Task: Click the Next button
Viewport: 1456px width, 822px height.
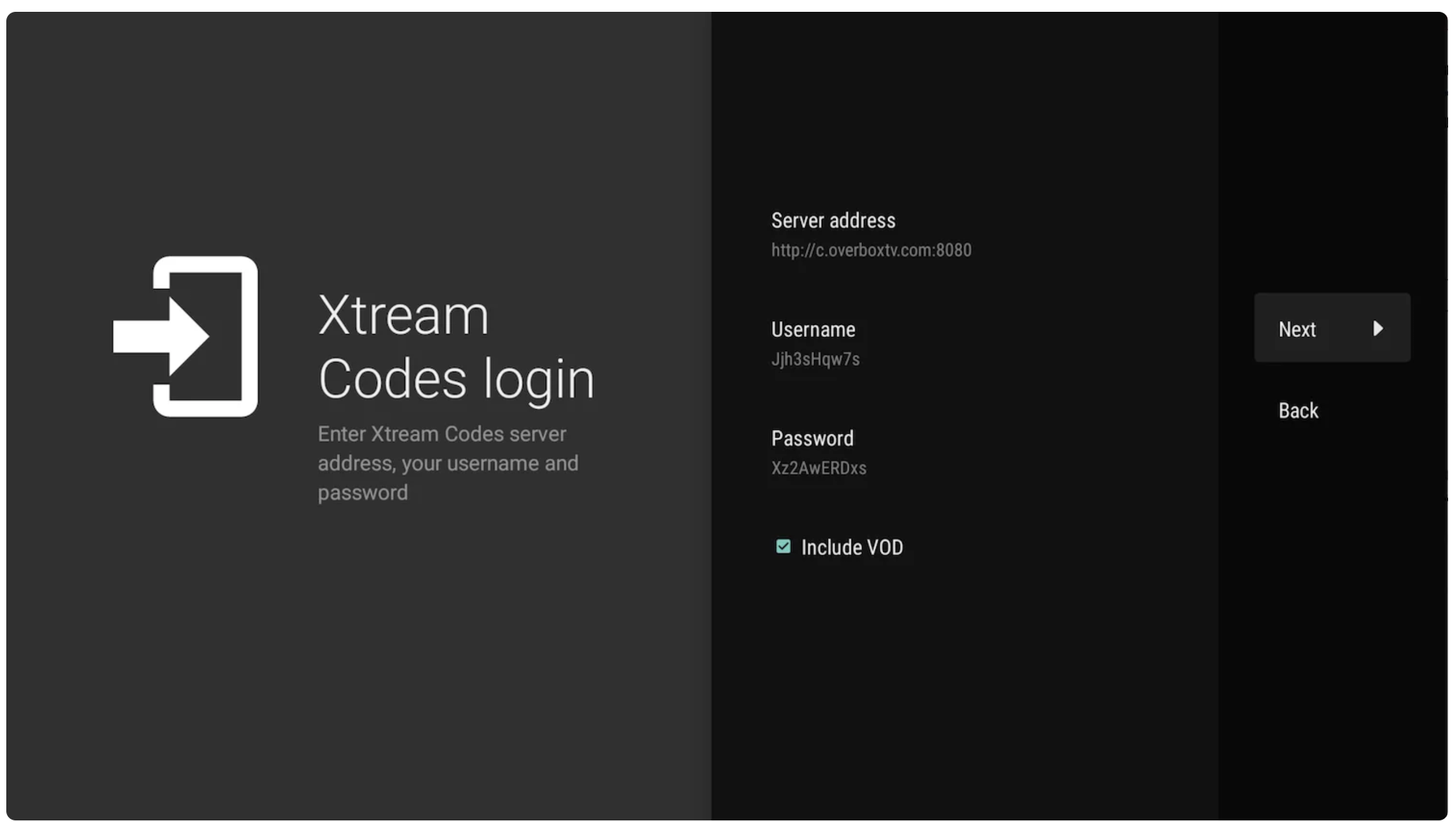Action: 1332,328
